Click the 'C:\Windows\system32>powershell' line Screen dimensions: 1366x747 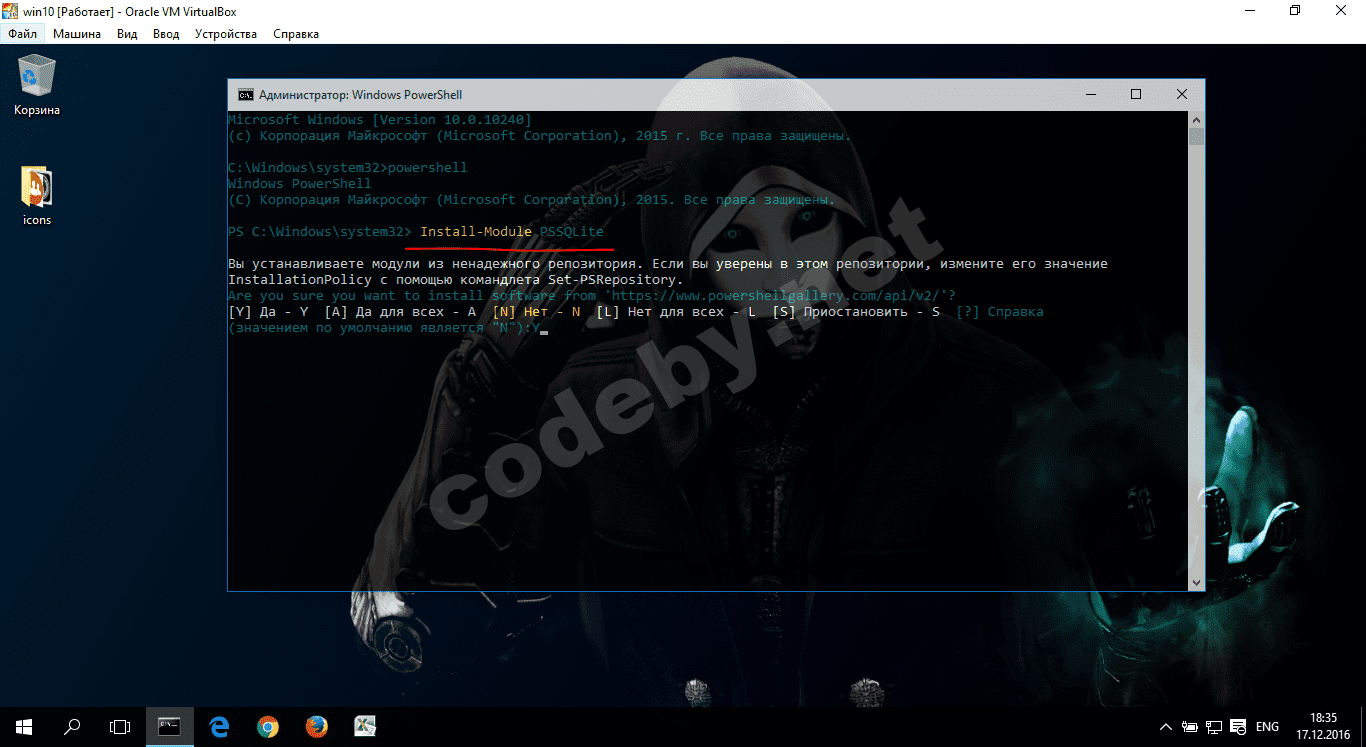tap(348, 168)
